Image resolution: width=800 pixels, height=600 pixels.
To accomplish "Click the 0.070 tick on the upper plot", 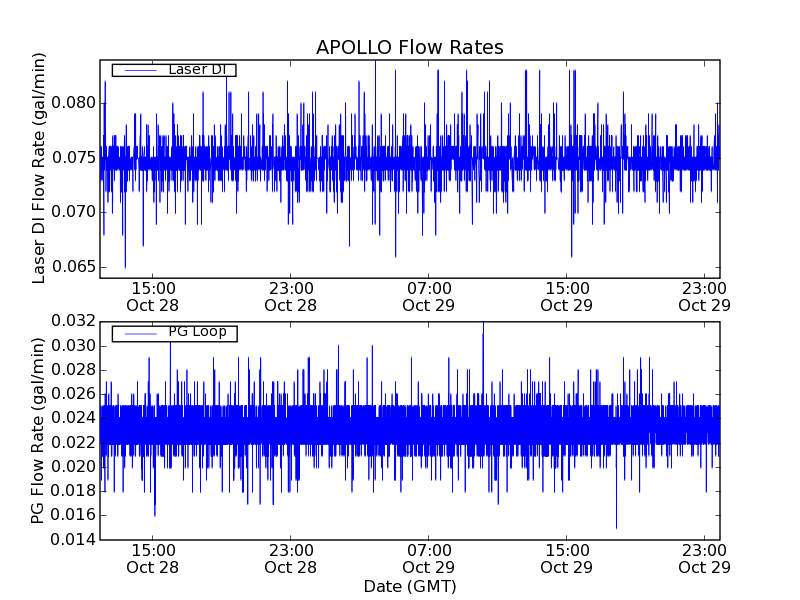I will pyautogui.click(x=72, y=212).
